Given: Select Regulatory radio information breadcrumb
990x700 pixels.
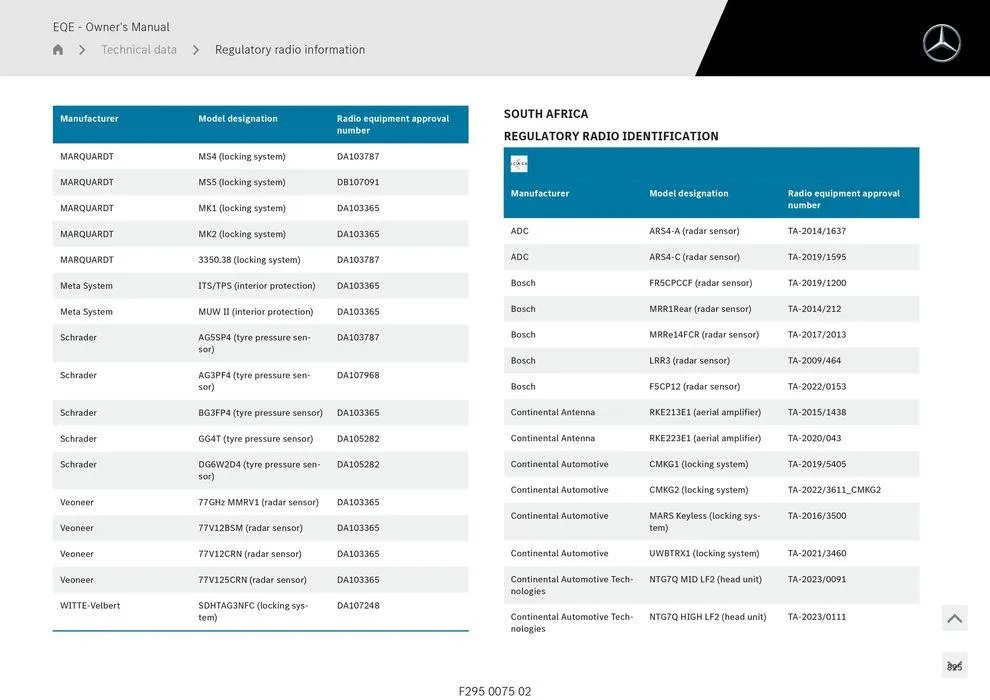Looking at the screenshot, I should (x=290, y=50).
